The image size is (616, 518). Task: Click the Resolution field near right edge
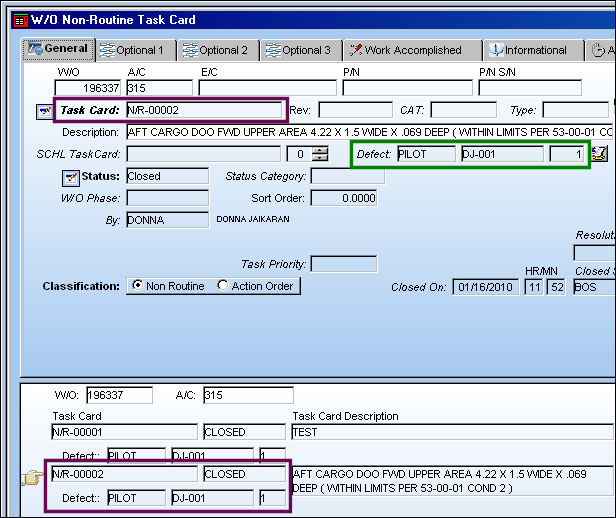[x=594, y=253]
